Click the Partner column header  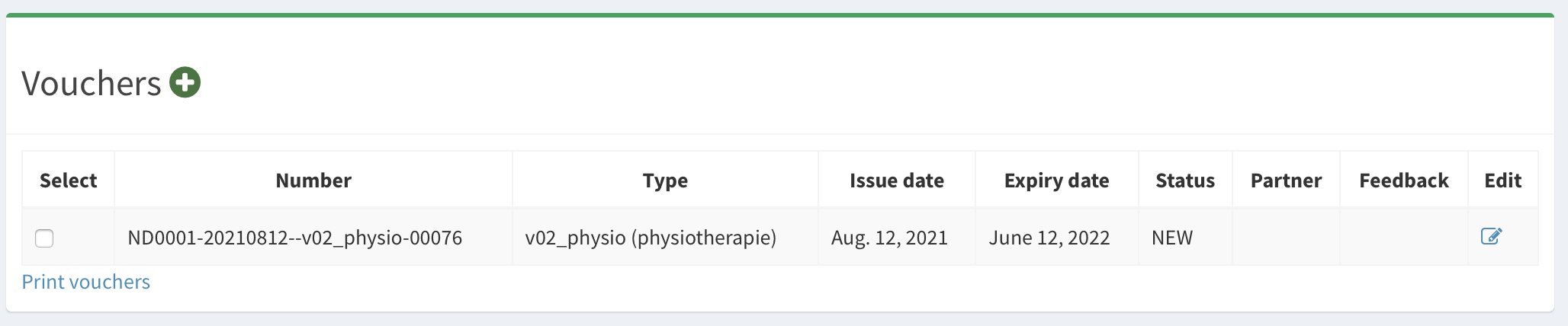[1286, 181]
